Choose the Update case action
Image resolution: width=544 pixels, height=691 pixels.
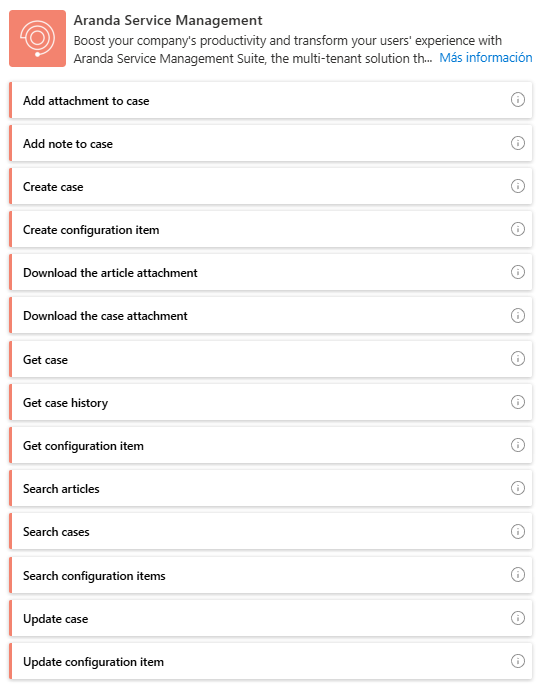(x=271, y=618)
